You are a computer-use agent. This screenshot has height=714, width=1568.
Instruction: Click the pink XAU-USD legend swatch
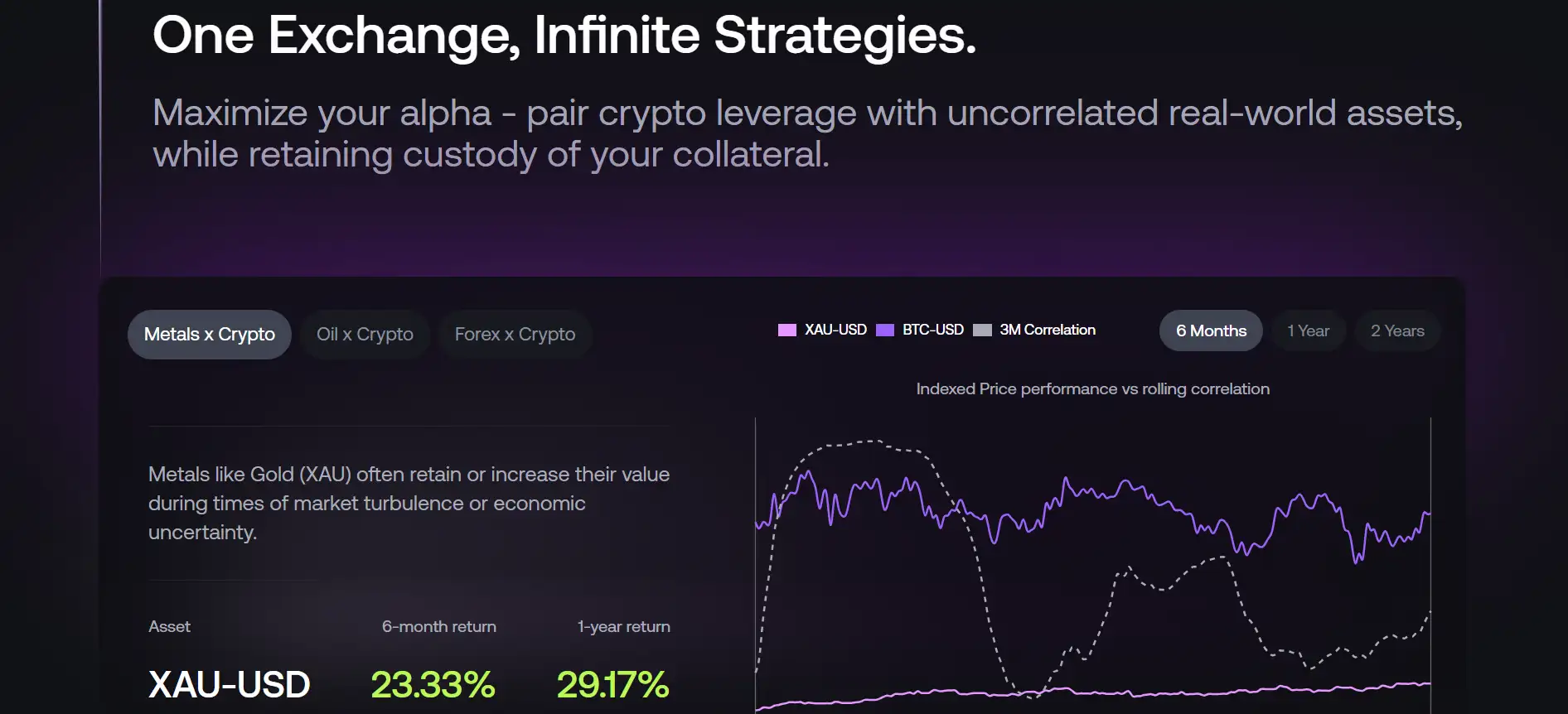787,330
